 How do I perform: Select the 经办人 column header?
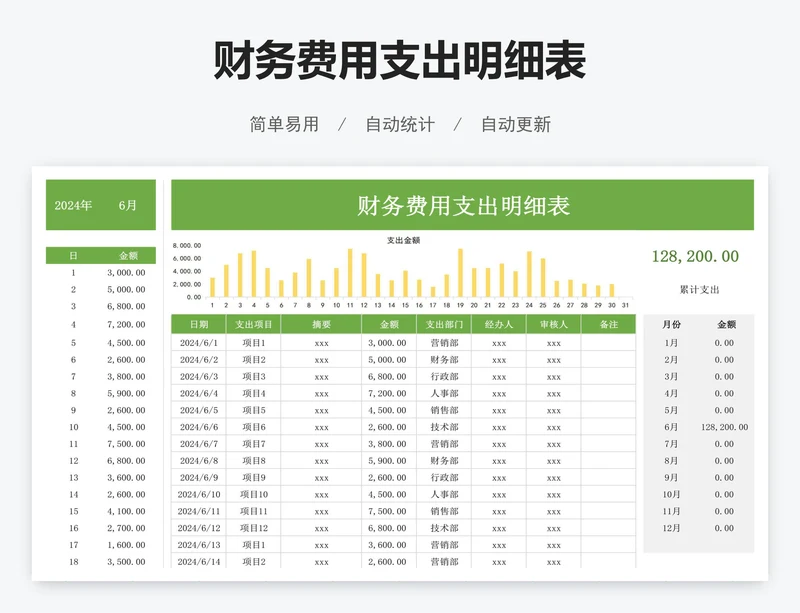(499, 324)
